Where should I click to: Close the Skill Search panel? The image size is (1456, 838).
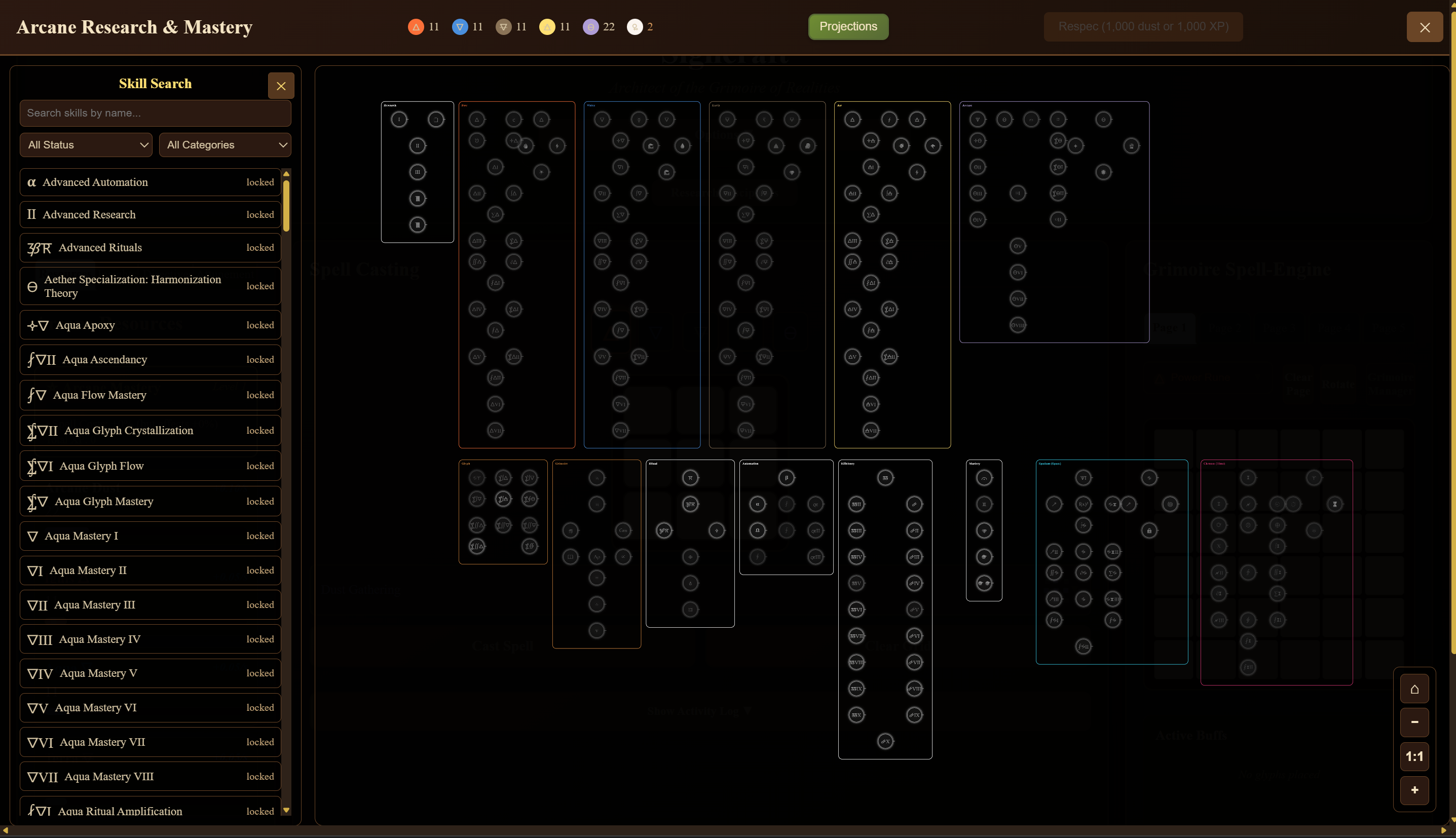281,86
